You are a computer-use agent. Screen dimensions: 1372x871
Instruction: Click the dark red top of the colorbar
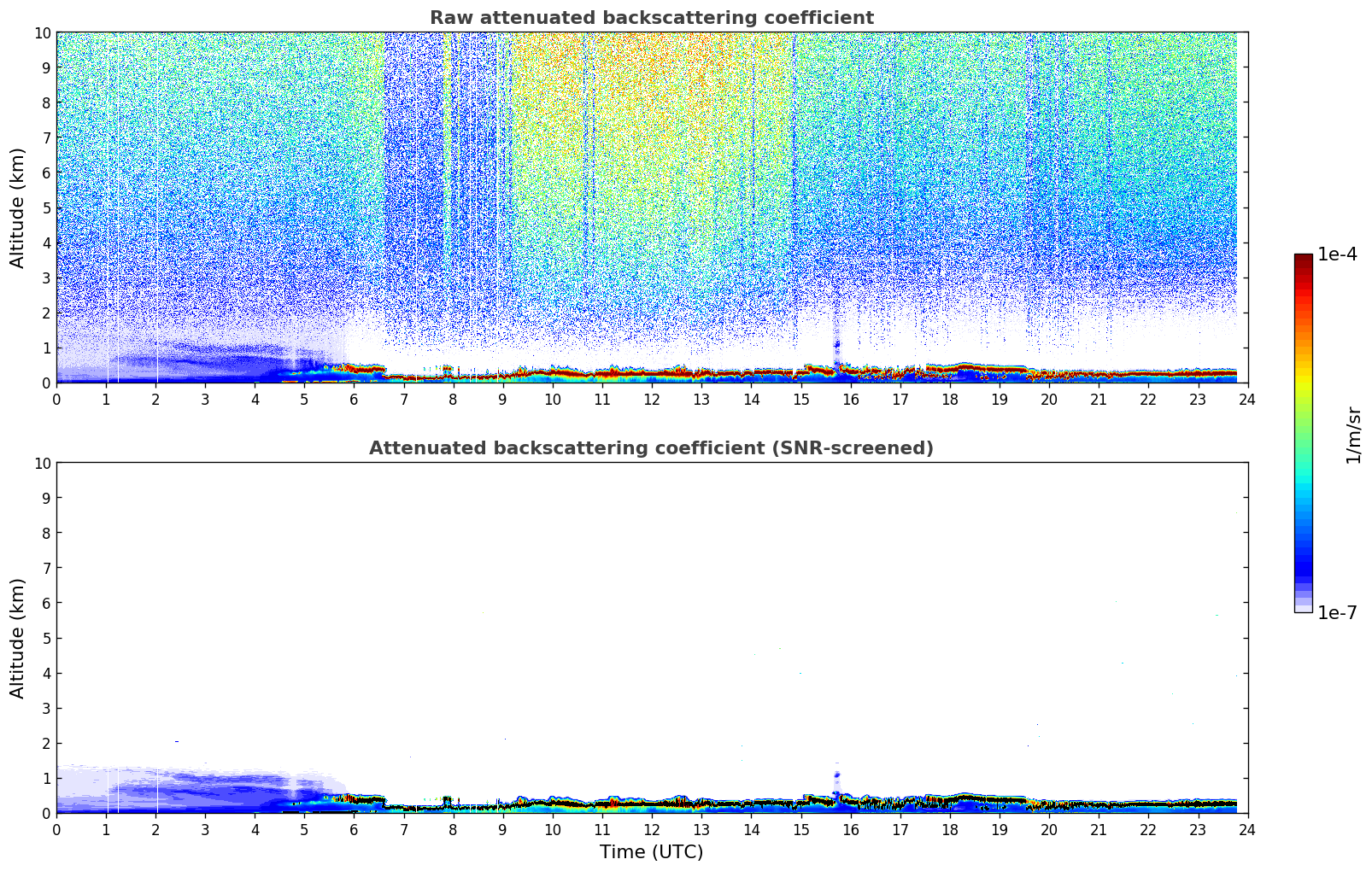click(x=1303, y=261)
